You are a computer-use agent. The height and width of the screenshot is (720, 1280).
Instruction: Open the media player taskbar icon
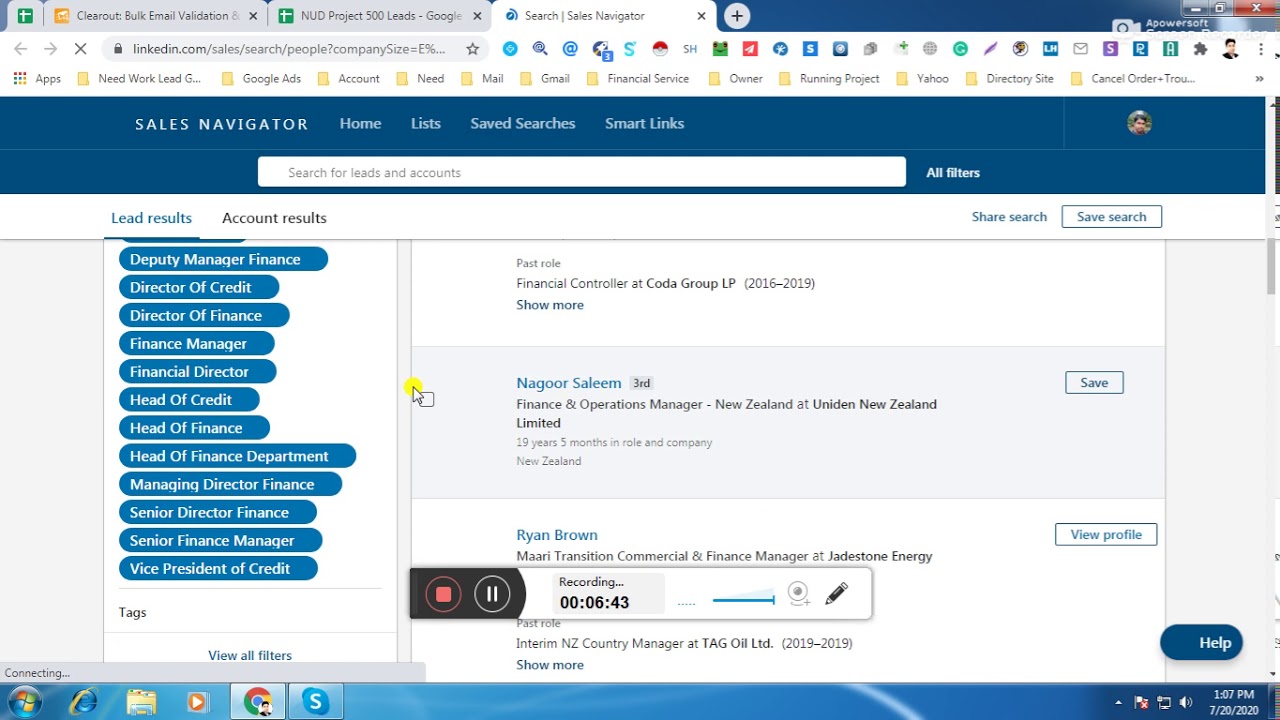198,702
